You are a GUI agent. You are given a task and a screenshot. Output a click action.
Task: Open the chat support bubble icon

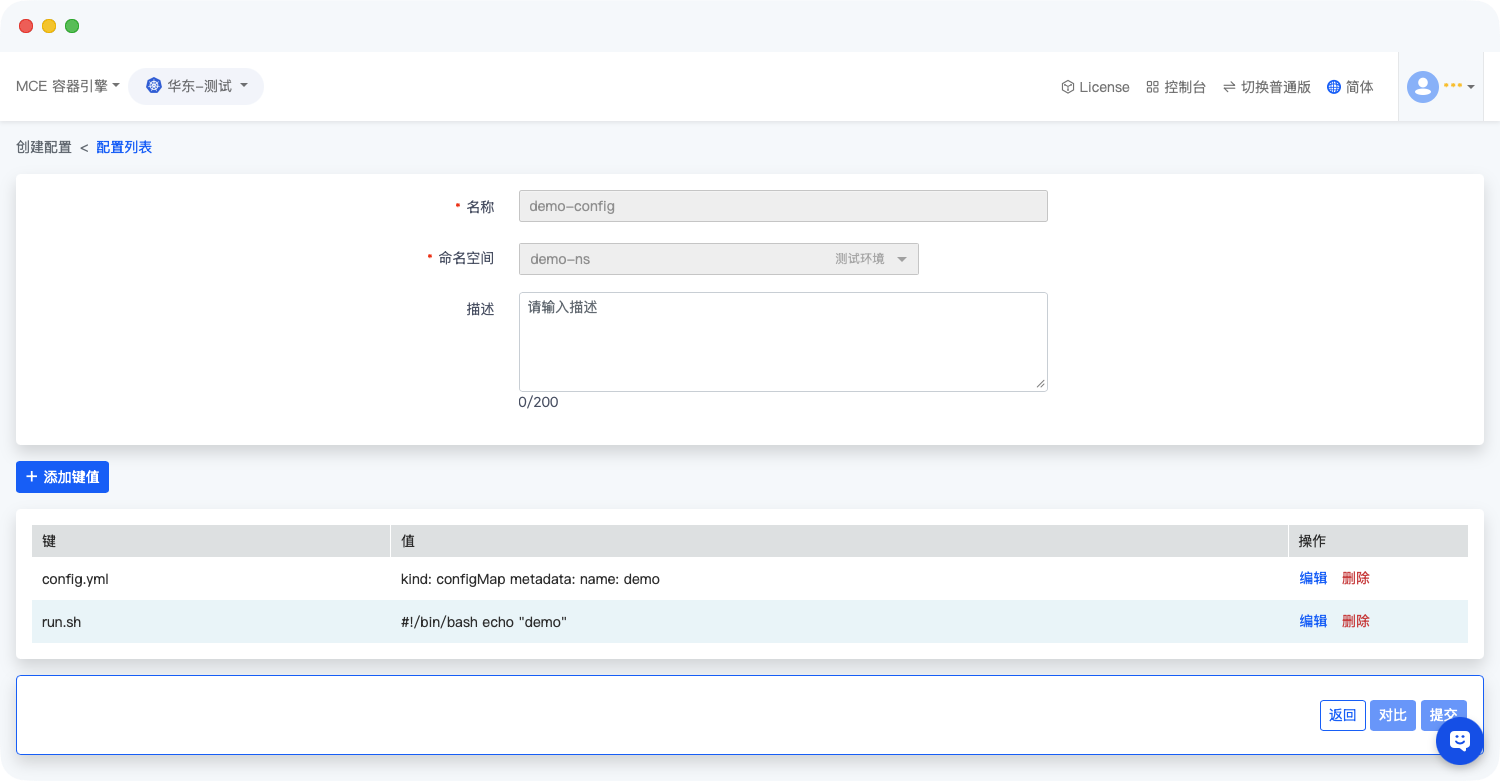(x=1459, y=740)
